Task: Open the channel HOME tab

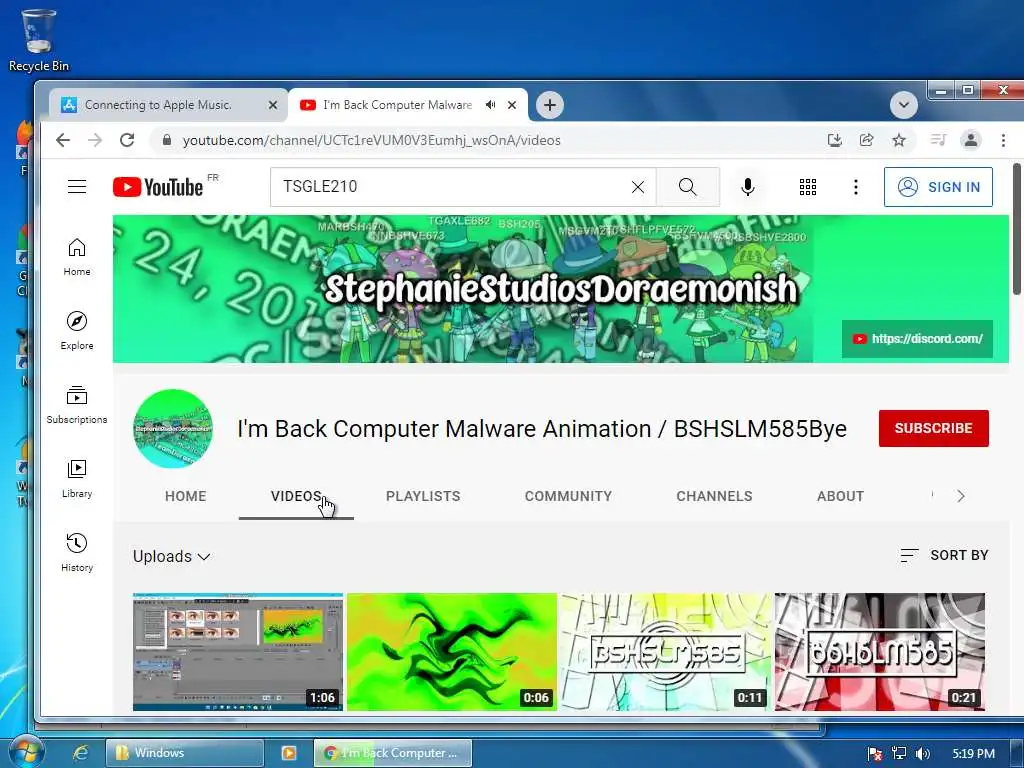Action: tap(185, 496)
